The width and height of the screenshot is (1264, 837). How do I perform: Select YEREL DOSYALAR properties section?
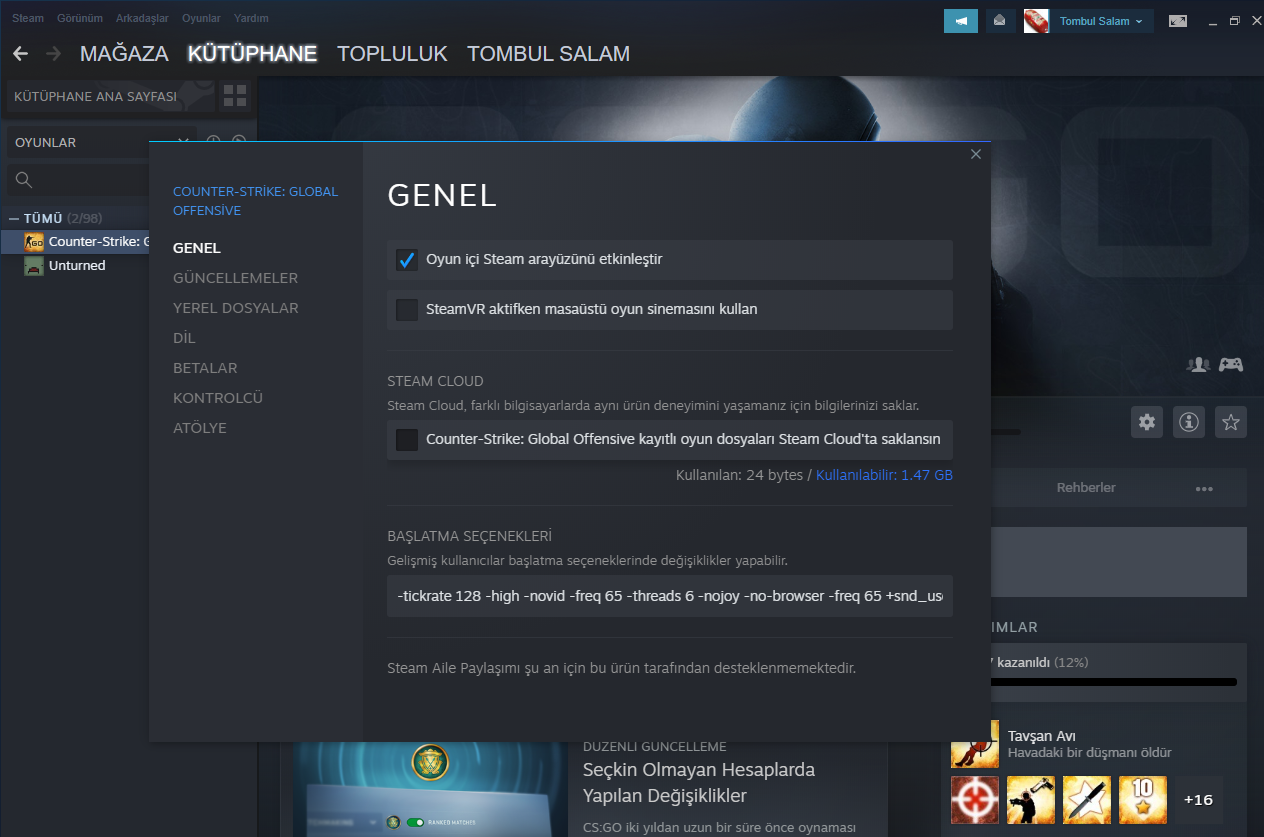coord(236,308)
